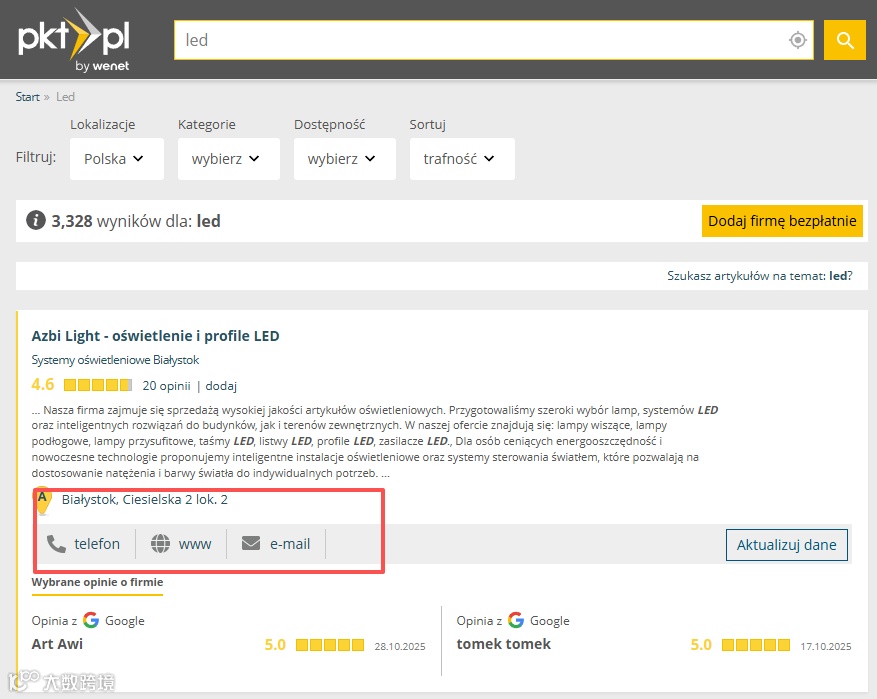The image size is (877, 699).
Task: Click 'Systemy oświetleniowe Białystok' category text
Action: [115, 360]
